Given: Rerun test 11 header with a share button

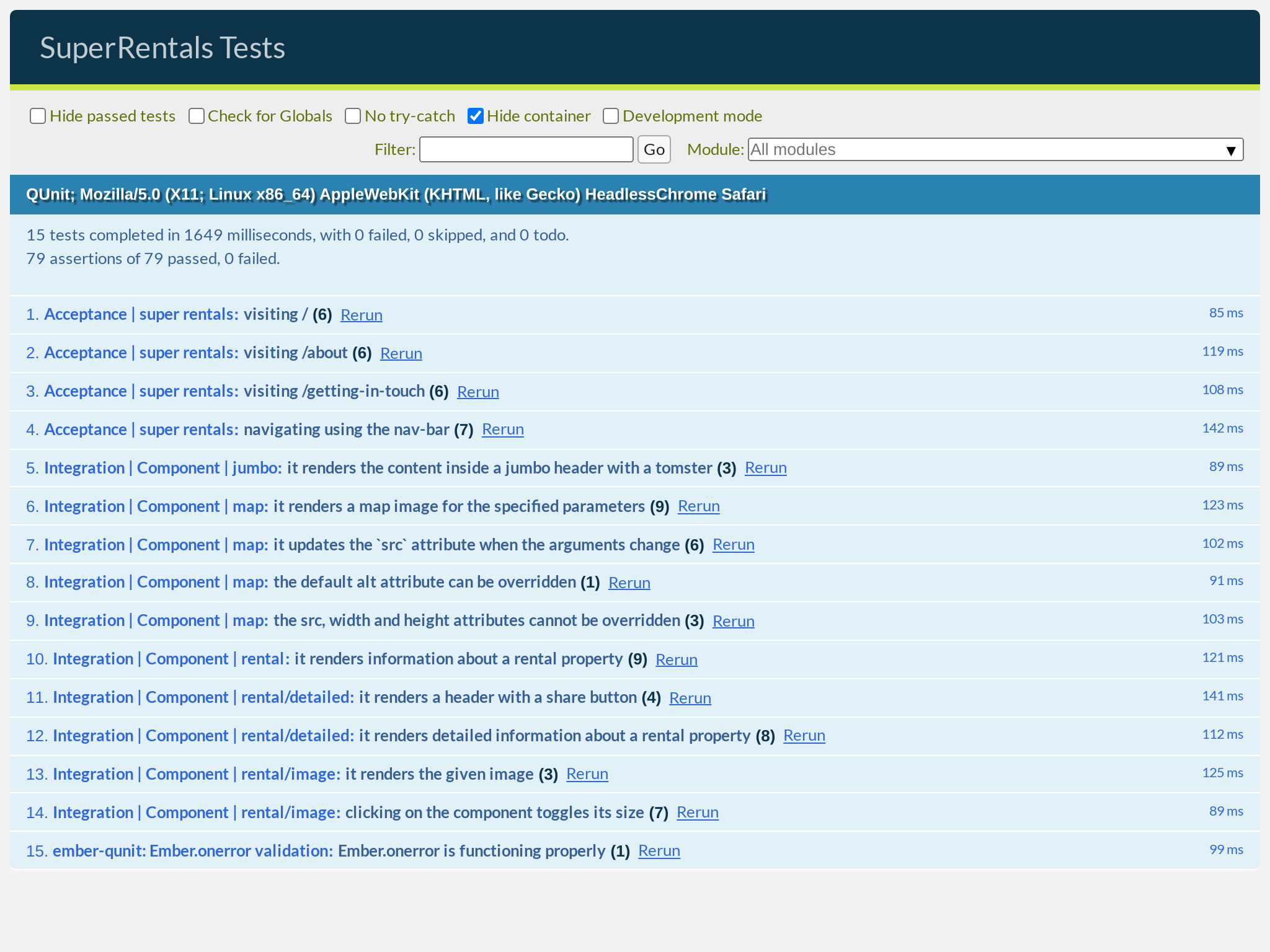Looking at the screenshot, I should point(690,698).
